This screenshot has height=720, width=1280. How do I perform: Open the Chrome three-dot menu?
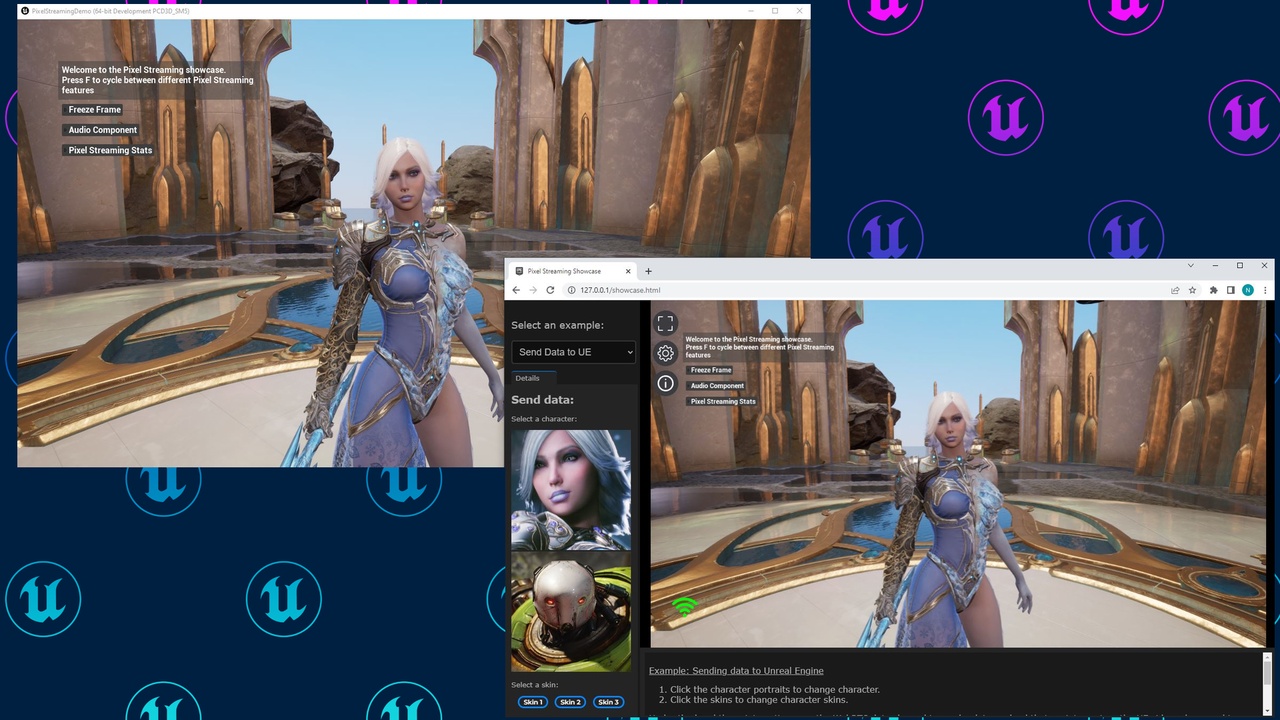coord(1265,290)
